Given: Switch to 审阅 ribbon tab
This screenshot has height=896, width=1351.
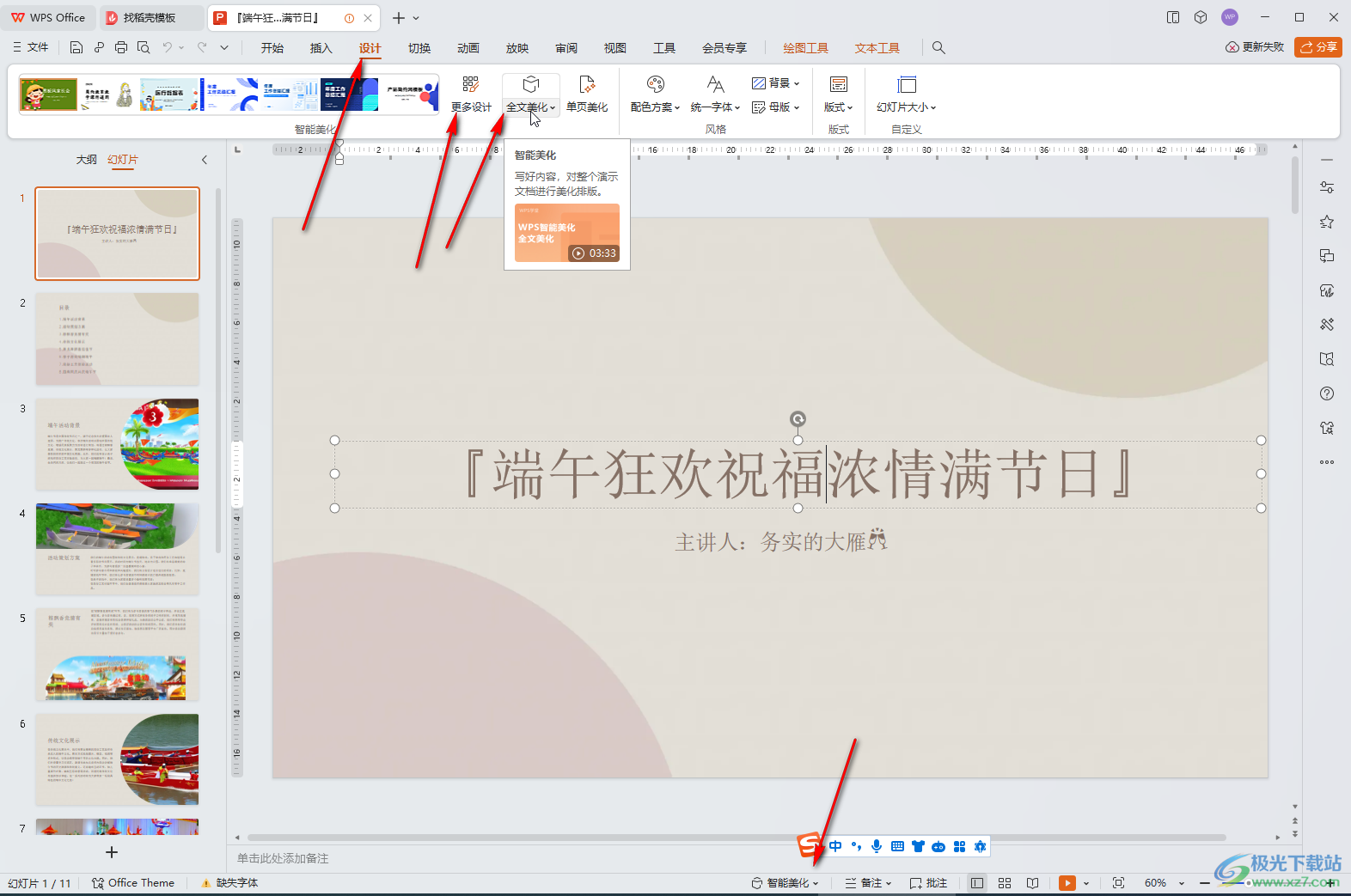Looking at the screenshot, I should (566, 48).
